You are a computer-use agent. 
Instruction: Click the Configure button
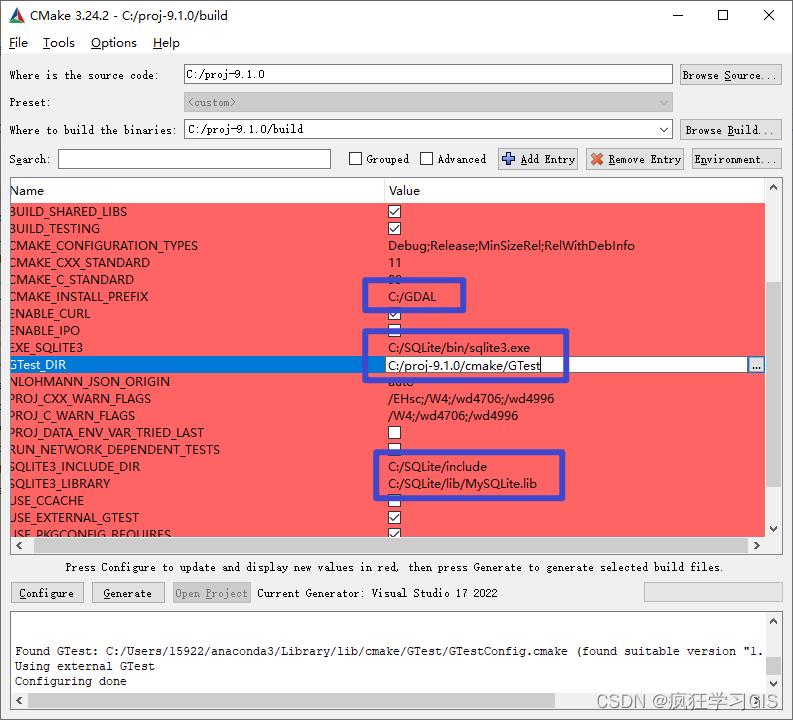(47, 593)
